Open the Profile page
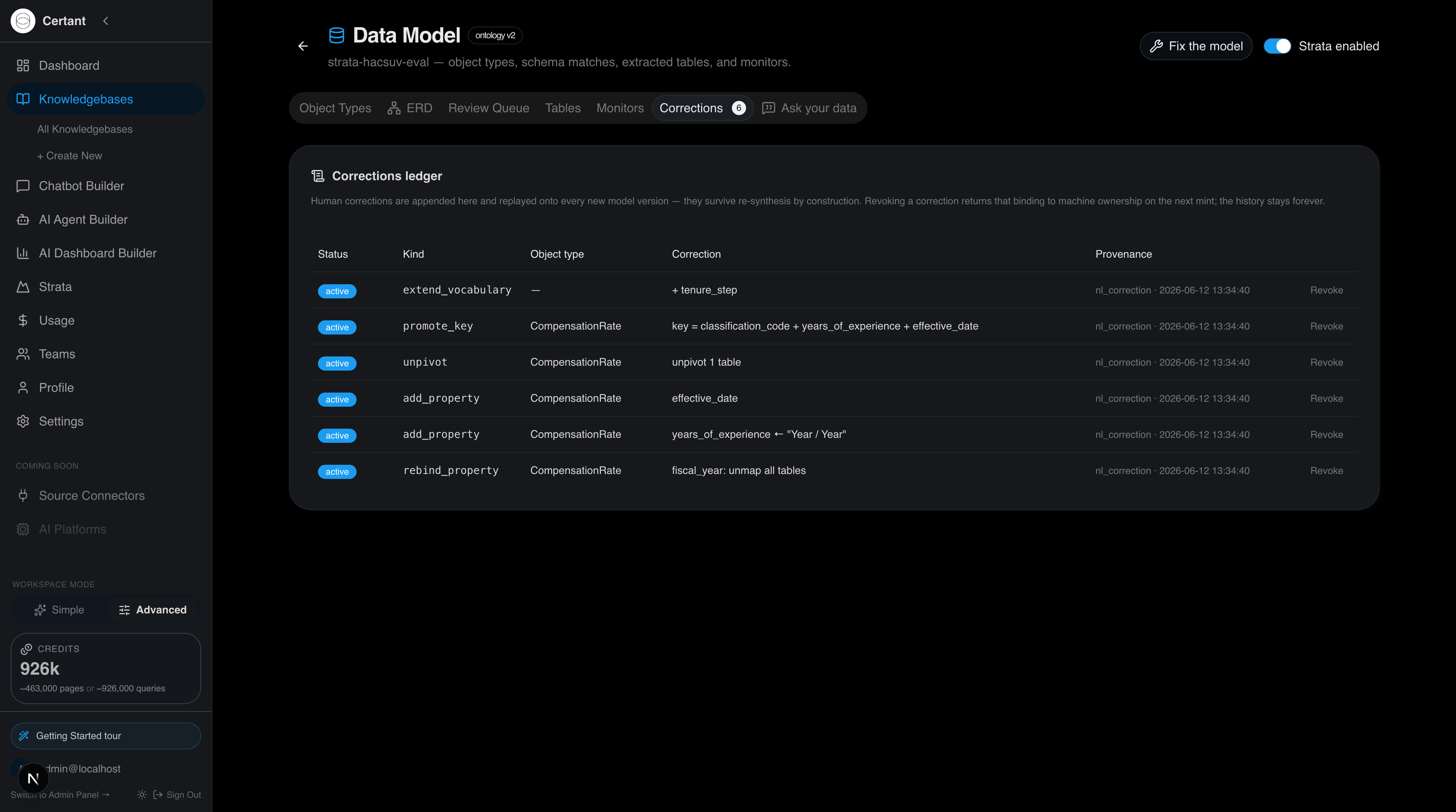 coord(106,388)
